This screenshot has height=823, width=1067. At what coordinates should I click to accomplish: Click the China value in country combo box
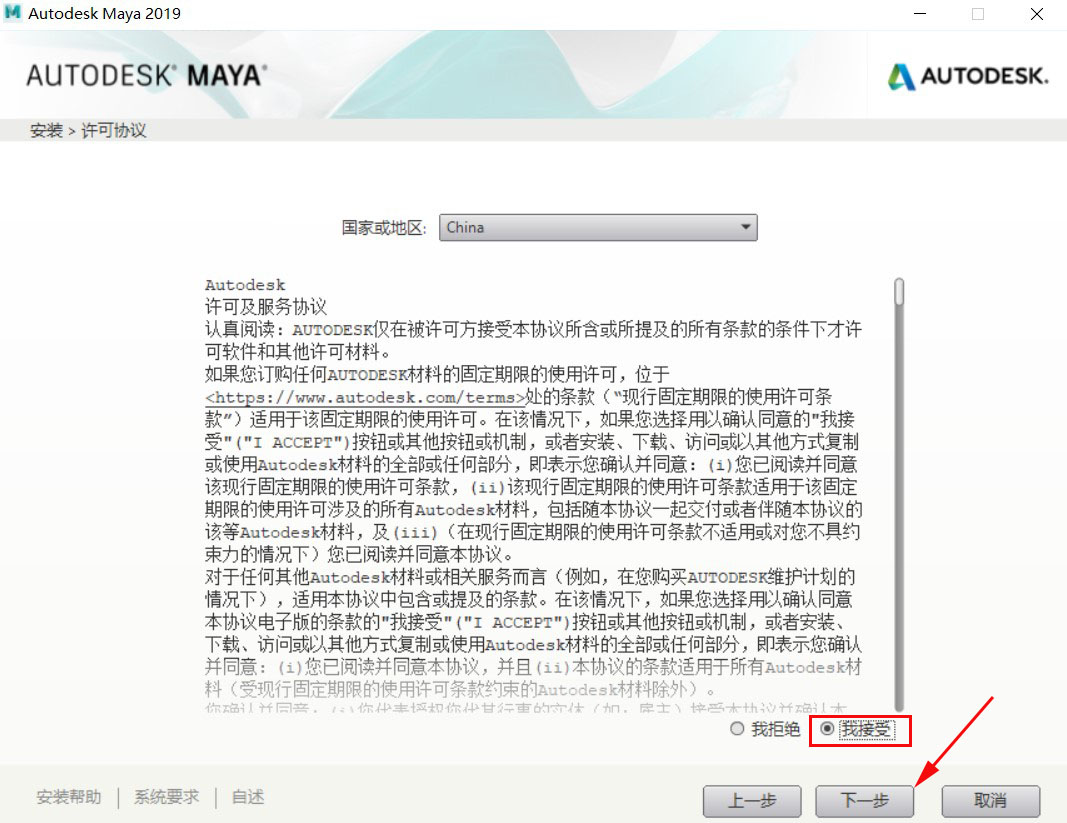(465, 227)
